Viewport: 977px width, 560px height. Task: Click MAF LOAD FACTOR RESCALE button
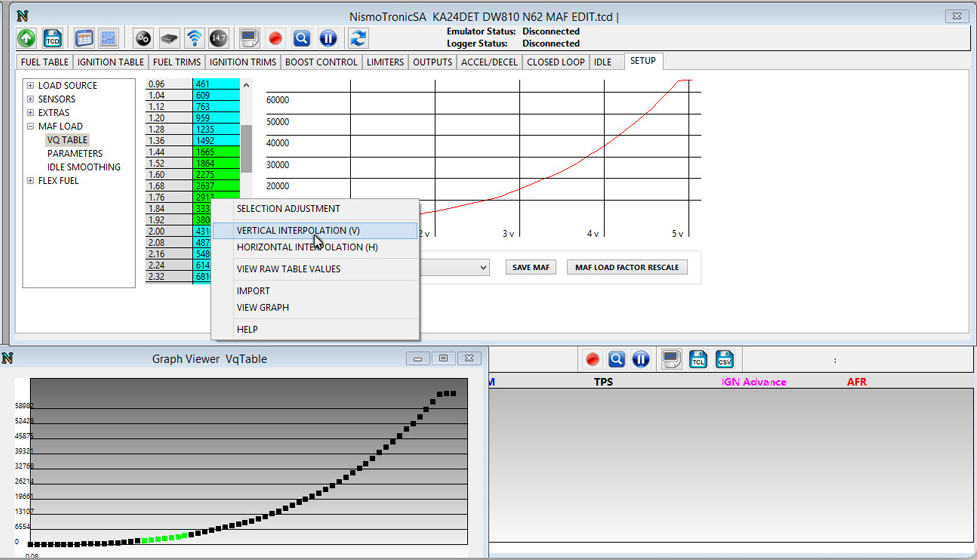627,267
